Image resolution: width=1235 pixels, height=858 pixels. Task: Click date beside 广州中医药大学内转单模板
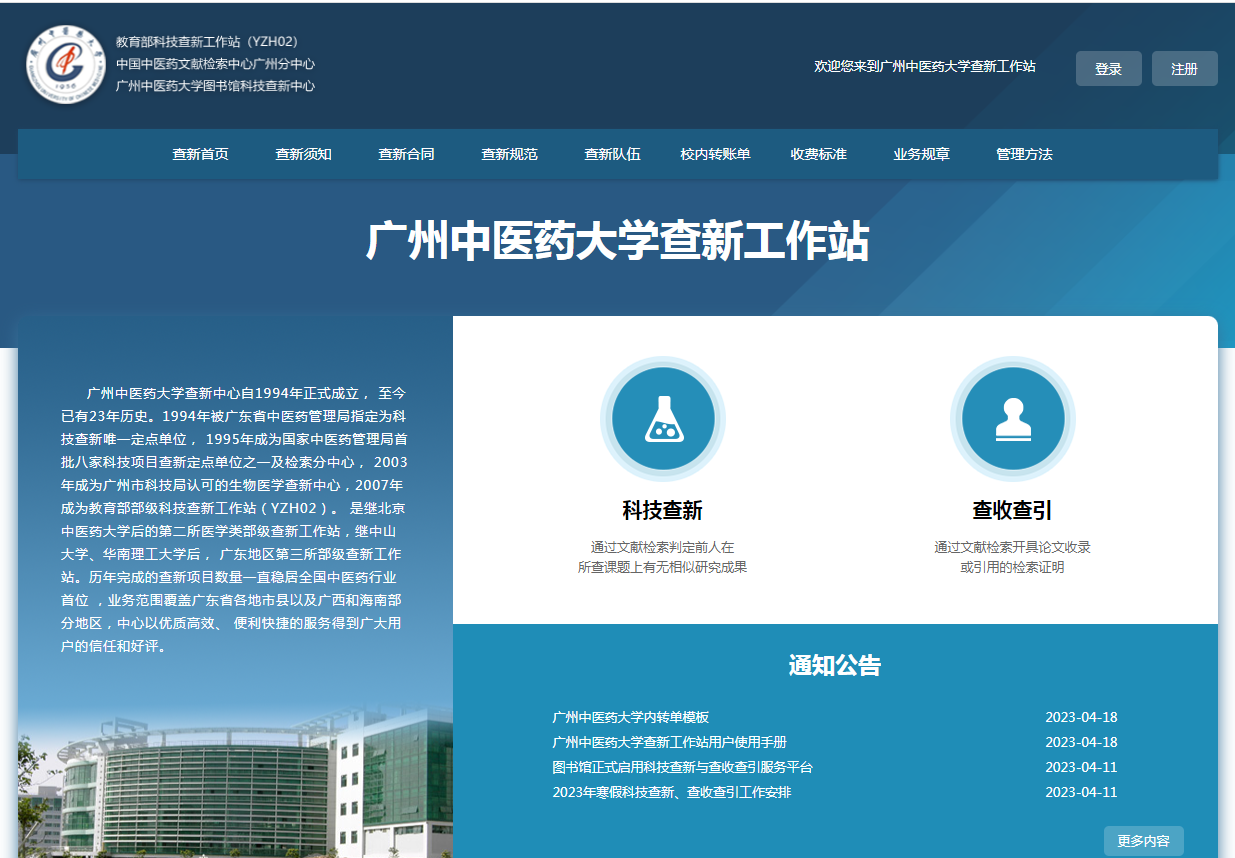tap(1082, 717)
